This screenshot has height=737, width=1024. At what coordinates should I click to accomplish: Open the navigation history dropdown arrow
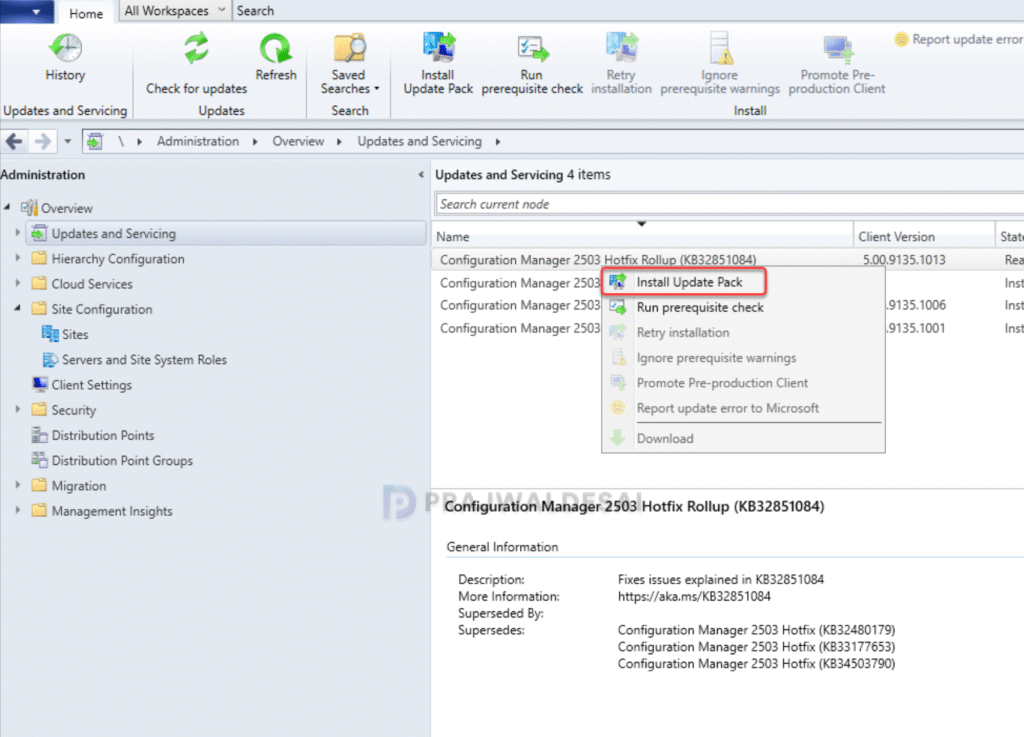tap(67, 141)
